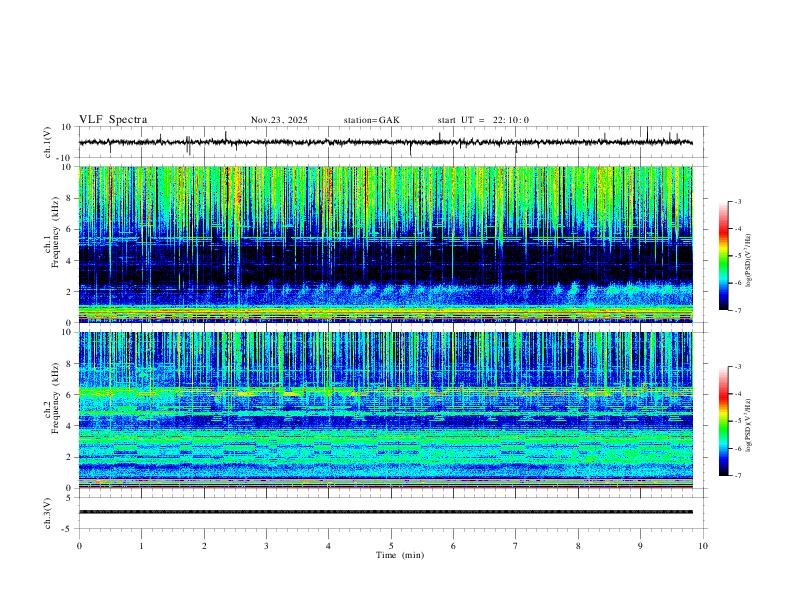Viewport: 792px width, 612px height.
Task: Click the ch.1 color scale bar
Action: point(724,256)
